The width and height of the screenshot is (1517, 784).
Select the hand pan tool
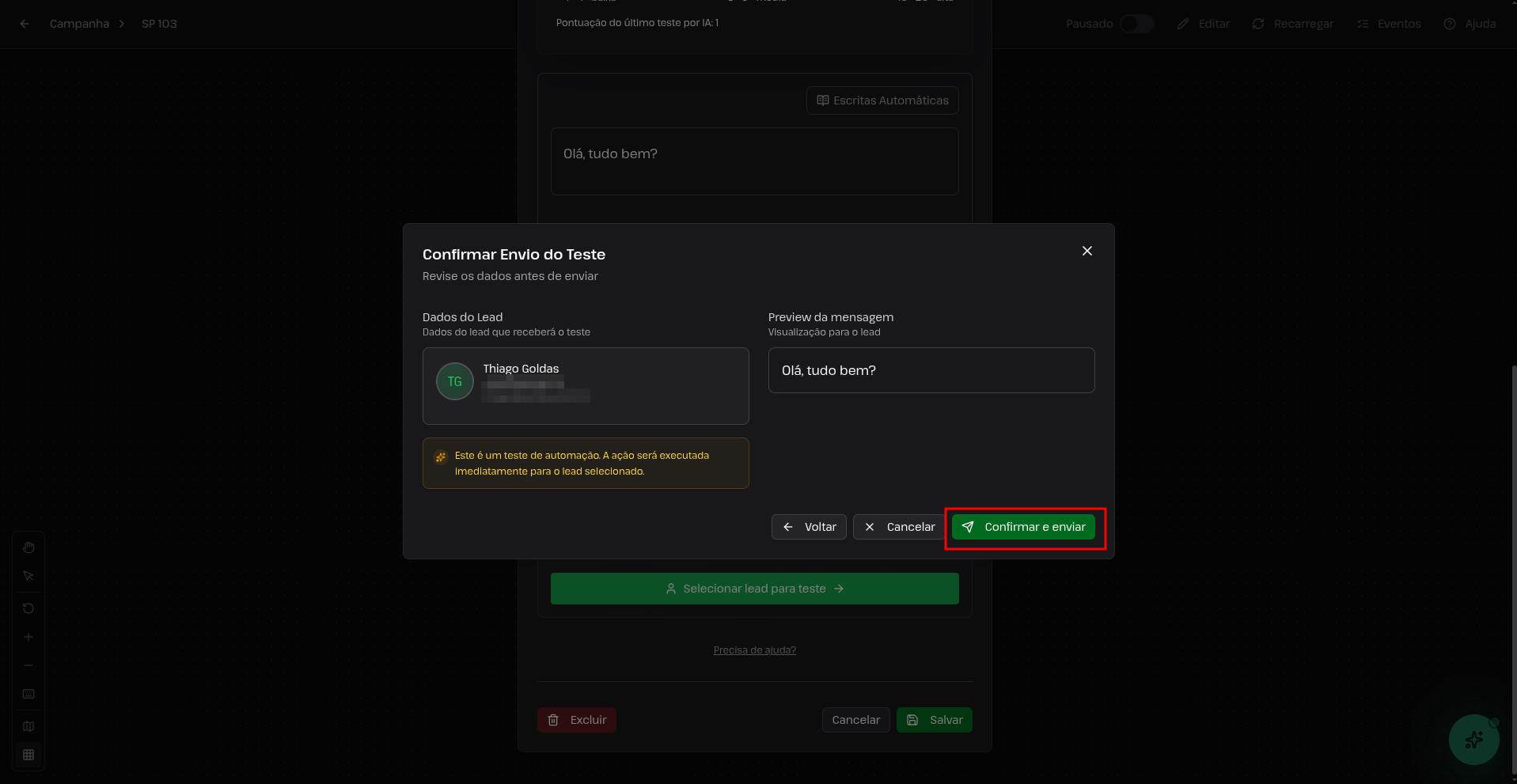tap(28, 547)
